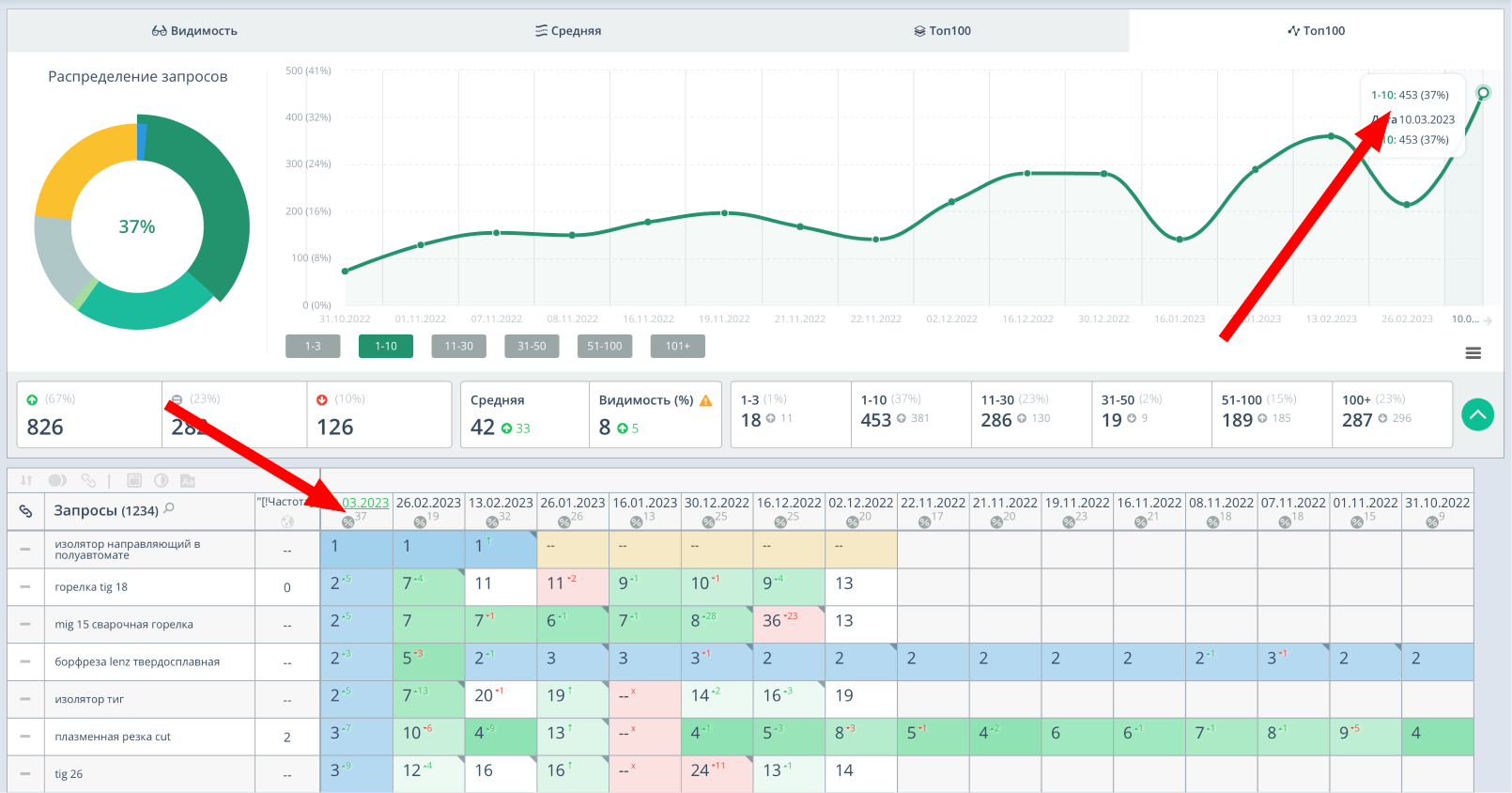
Task: Click percent icon under 16.01.2023 date
Action: coord(636,522)
